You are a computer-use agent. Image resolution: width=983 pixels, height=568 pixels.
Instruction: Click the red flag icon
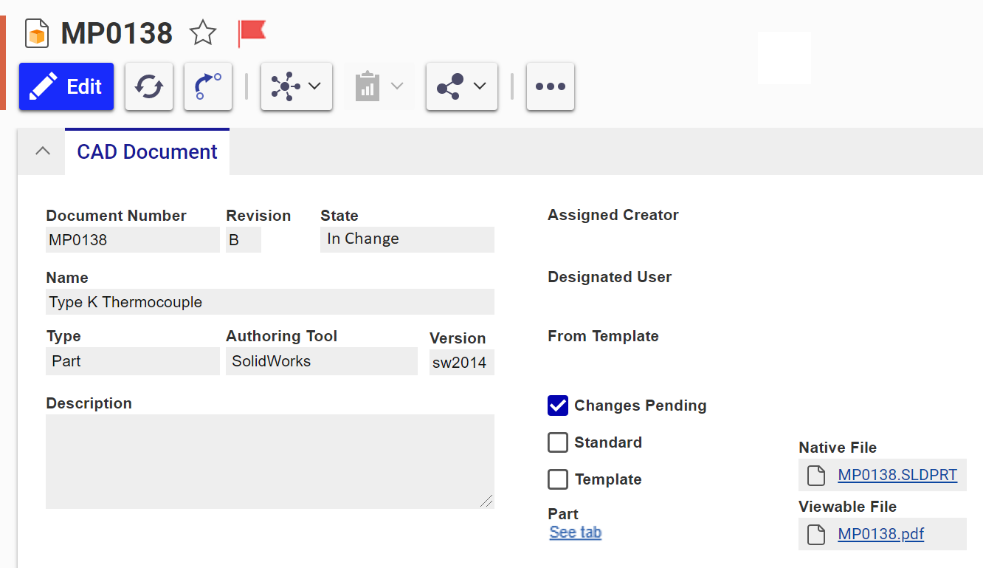(251, 33)
